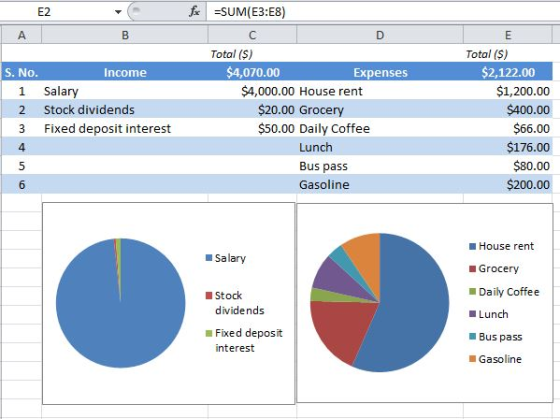Click serial number 6 cell

coord(22,184)
